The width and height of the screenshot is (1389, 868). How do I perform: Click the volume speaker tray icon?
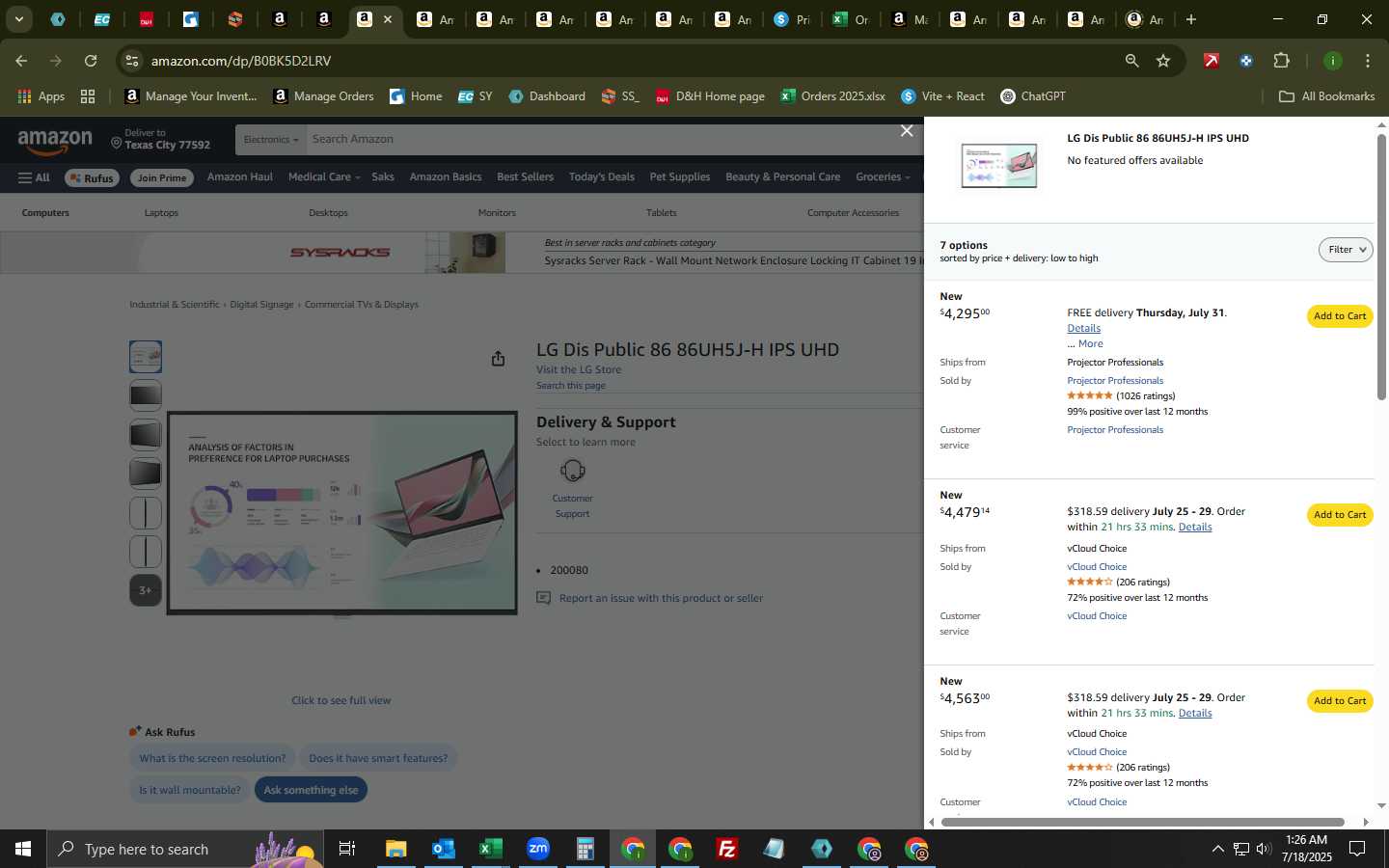tap(1264, 849)
